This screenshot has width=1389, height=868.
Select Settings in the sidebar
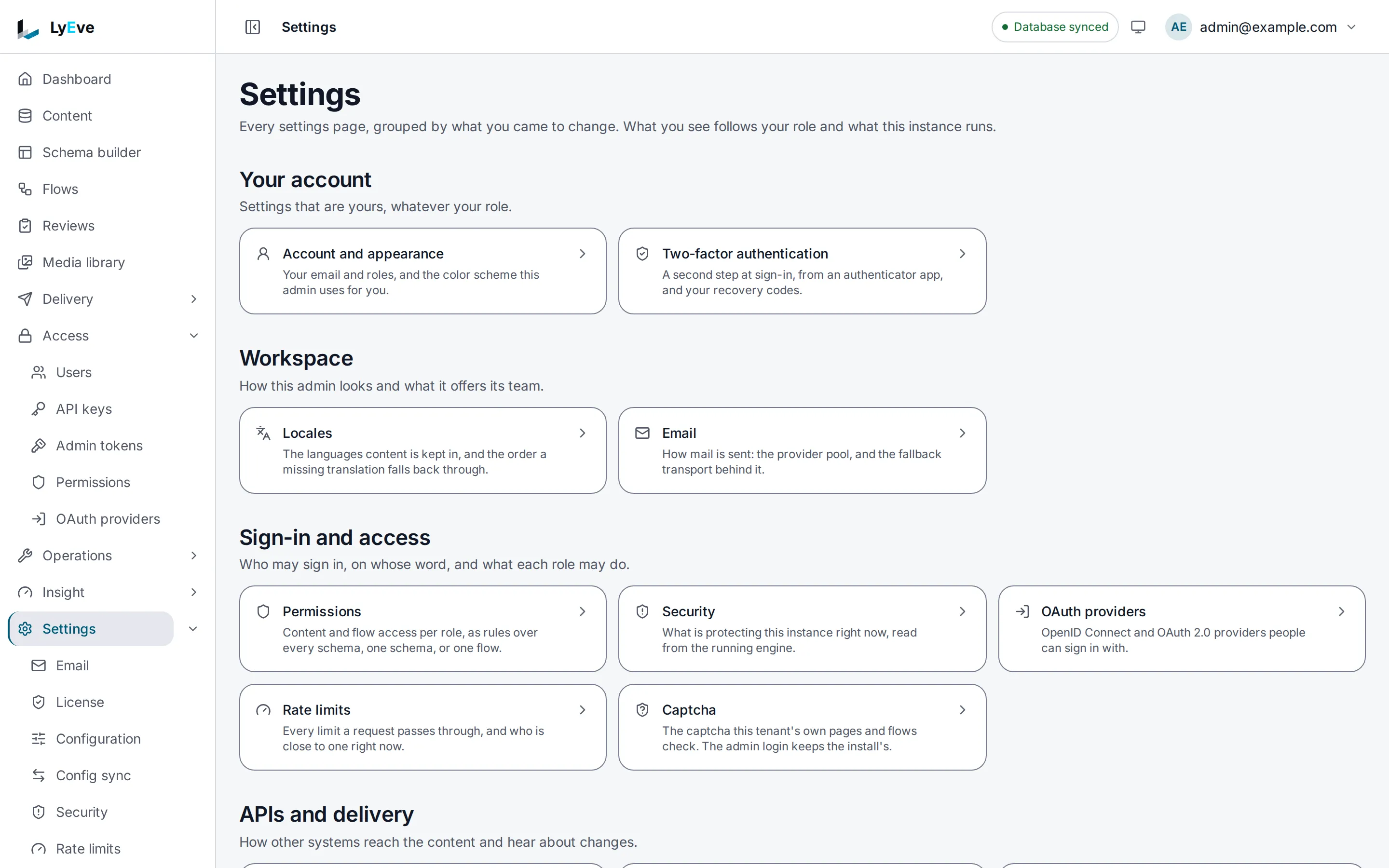(x=91, y=629)
